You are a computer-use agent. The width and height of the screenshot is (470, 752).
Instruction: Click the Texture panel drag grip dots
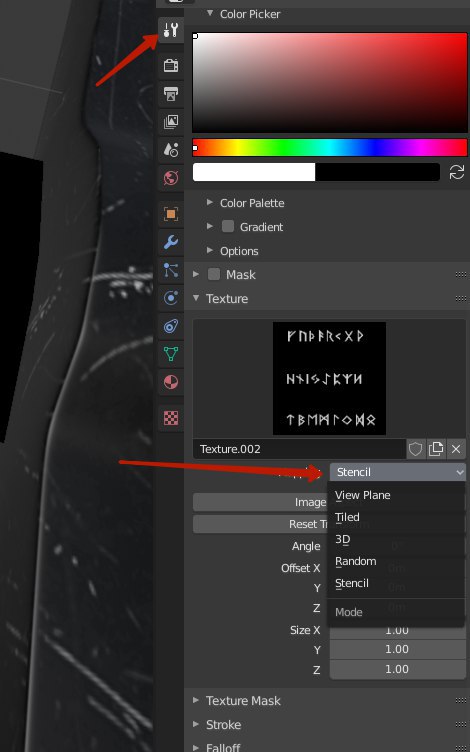tap(461, 298)
